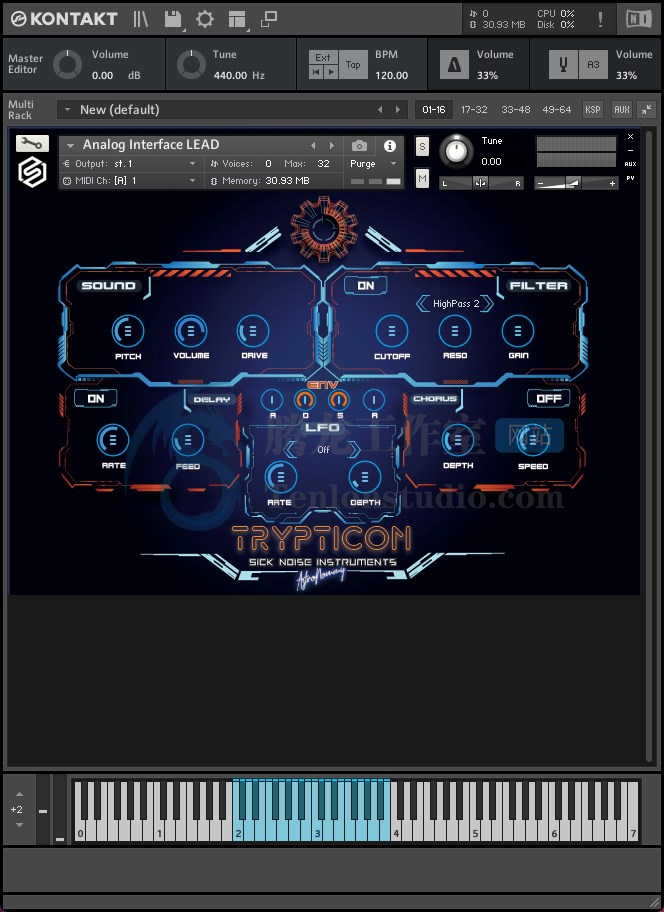The image size is (664, 912).
Task: Click the collapse rack icon next to AUX
Action: [647, 109]
